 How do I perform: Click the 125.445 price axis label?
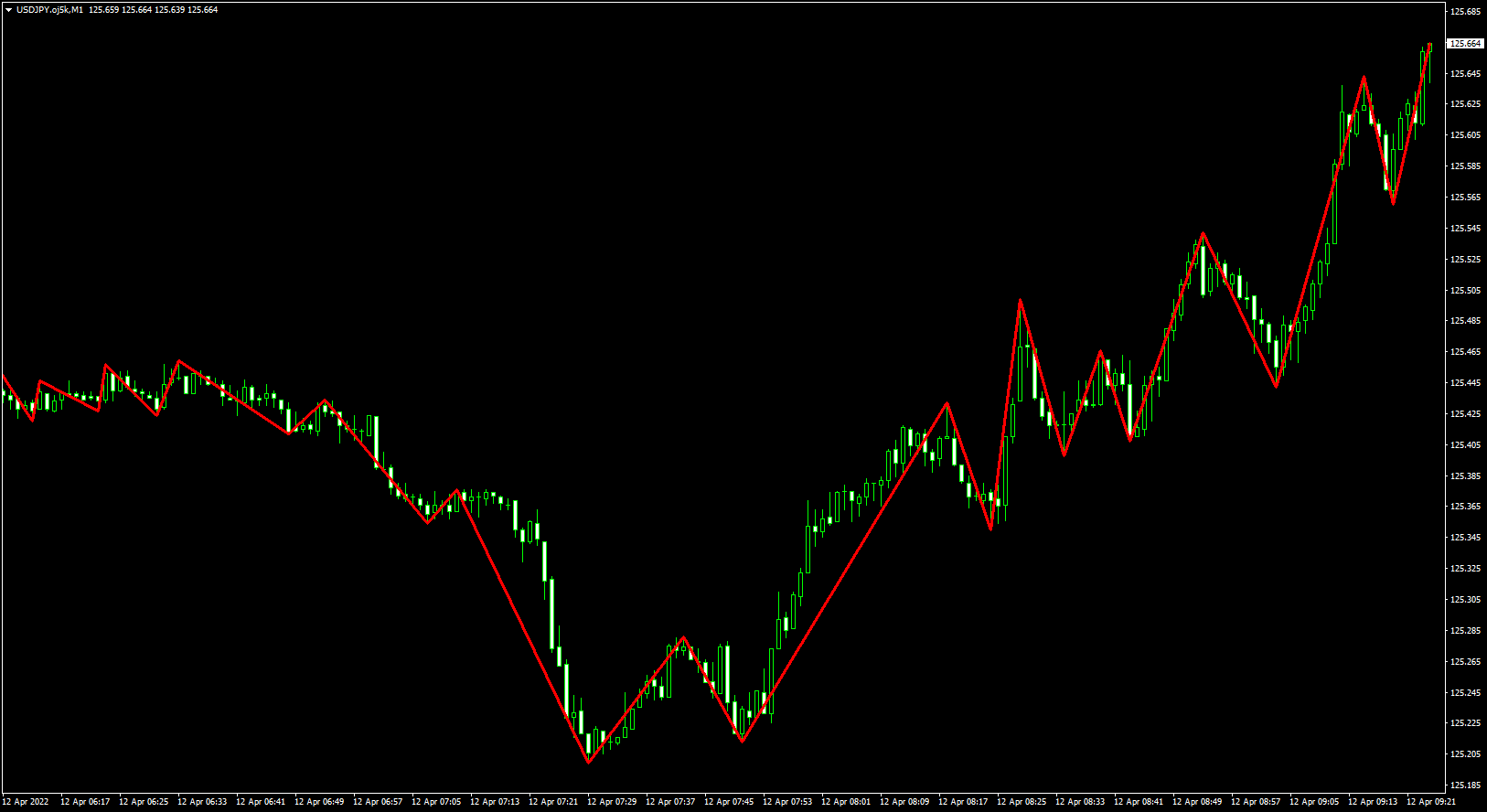pos(1466,383)
